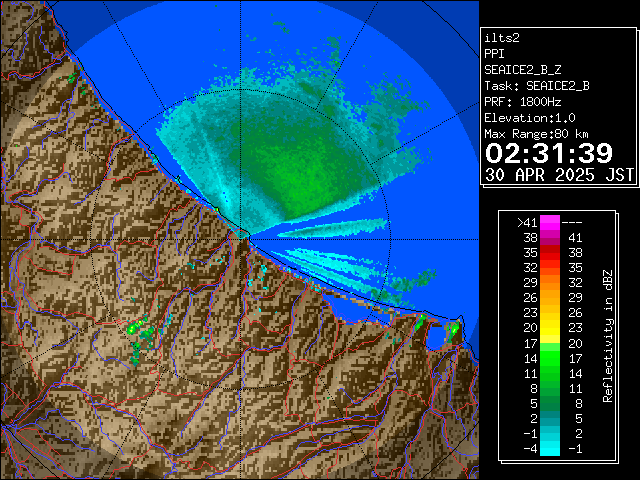Viewport: 640px width, 480px height.
Task: Click the 'Max Range:80 km' text
Action: coord(536,134)
